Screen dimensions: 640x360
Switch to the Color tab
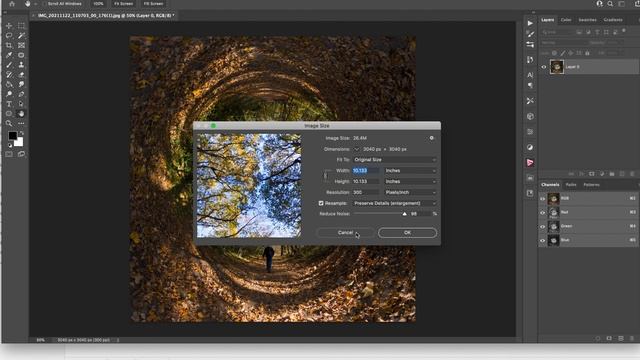(566, 20)
